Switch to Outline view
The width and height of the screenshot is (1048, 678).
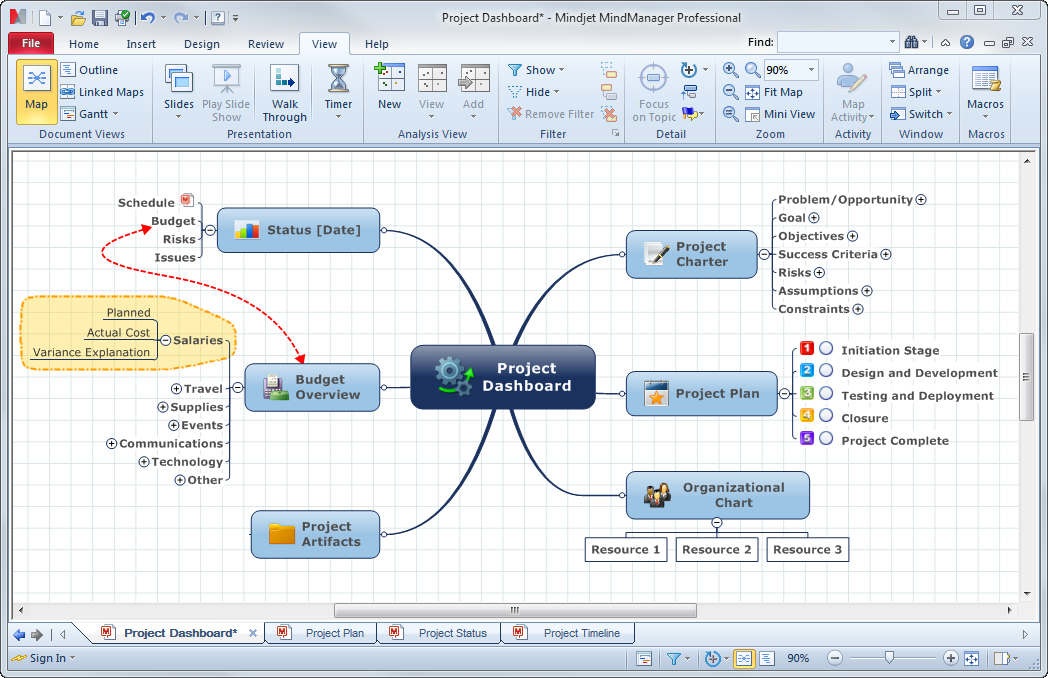click(89, 70)
